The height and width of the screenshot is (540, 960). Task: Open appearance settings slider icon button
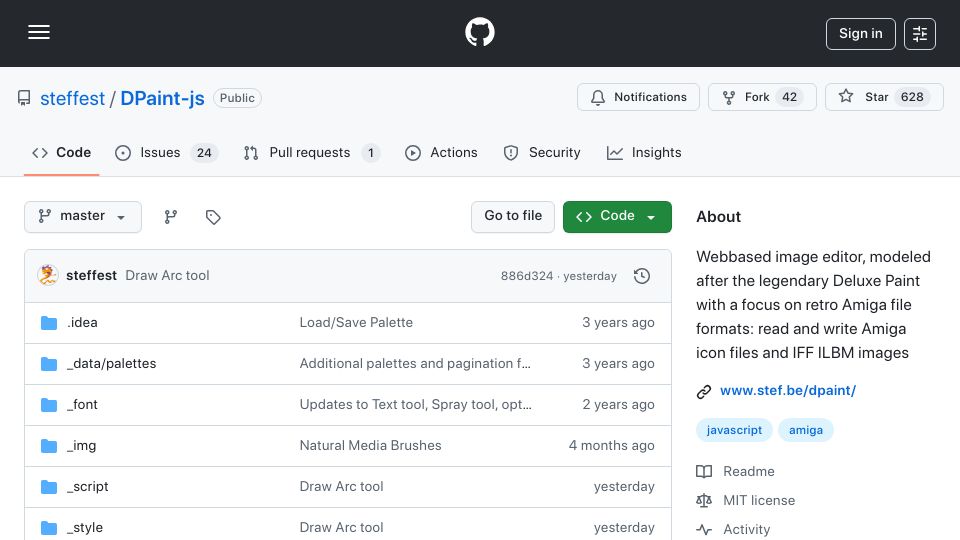click(920, 34)
